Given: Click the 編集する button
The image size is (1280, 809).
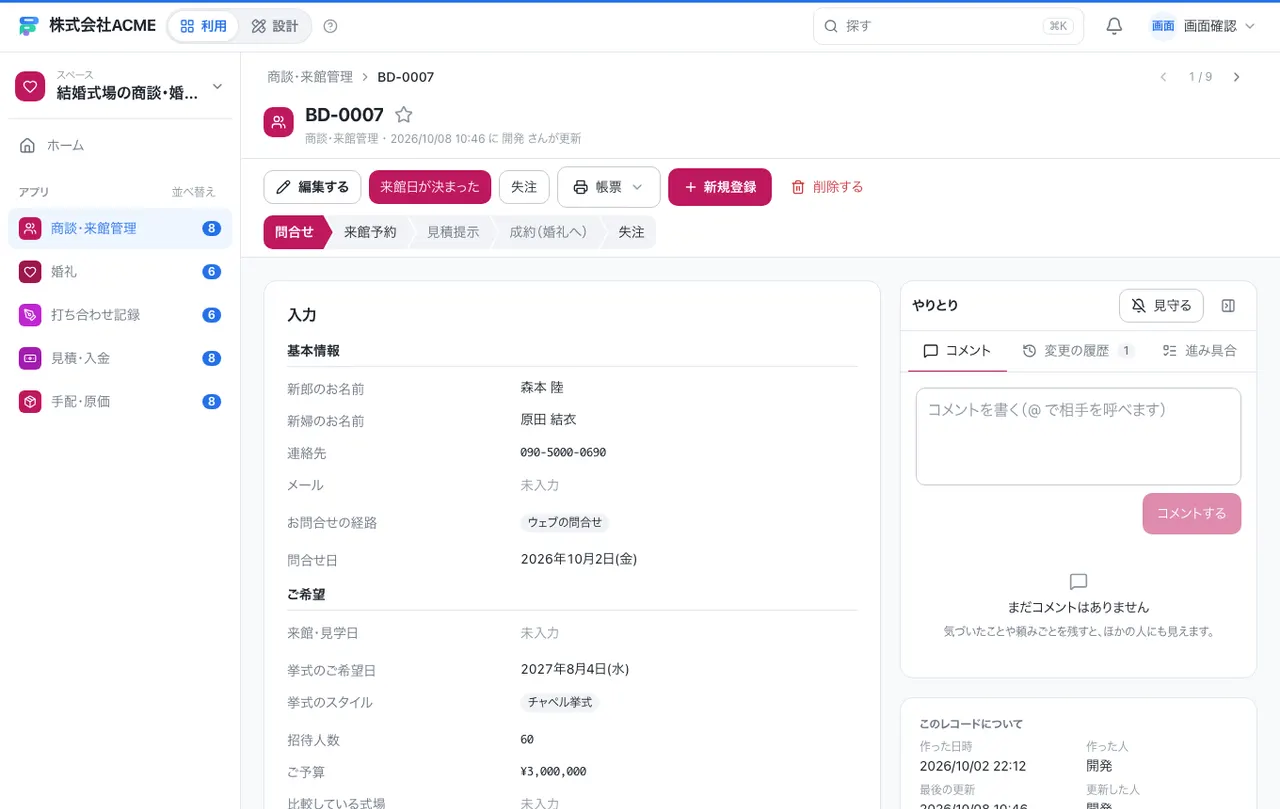Looking at the screenshot, I should (312, 187).
